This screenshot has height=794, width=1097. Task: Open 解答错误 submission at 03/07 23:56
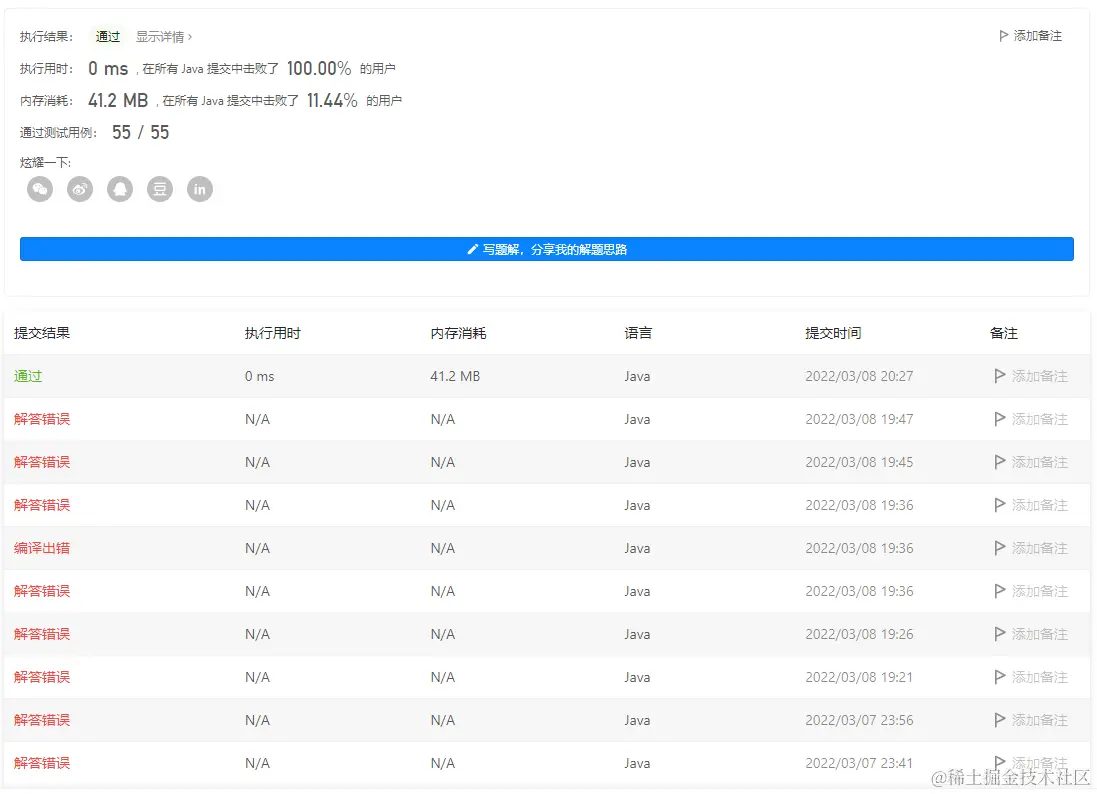[42, 721]
